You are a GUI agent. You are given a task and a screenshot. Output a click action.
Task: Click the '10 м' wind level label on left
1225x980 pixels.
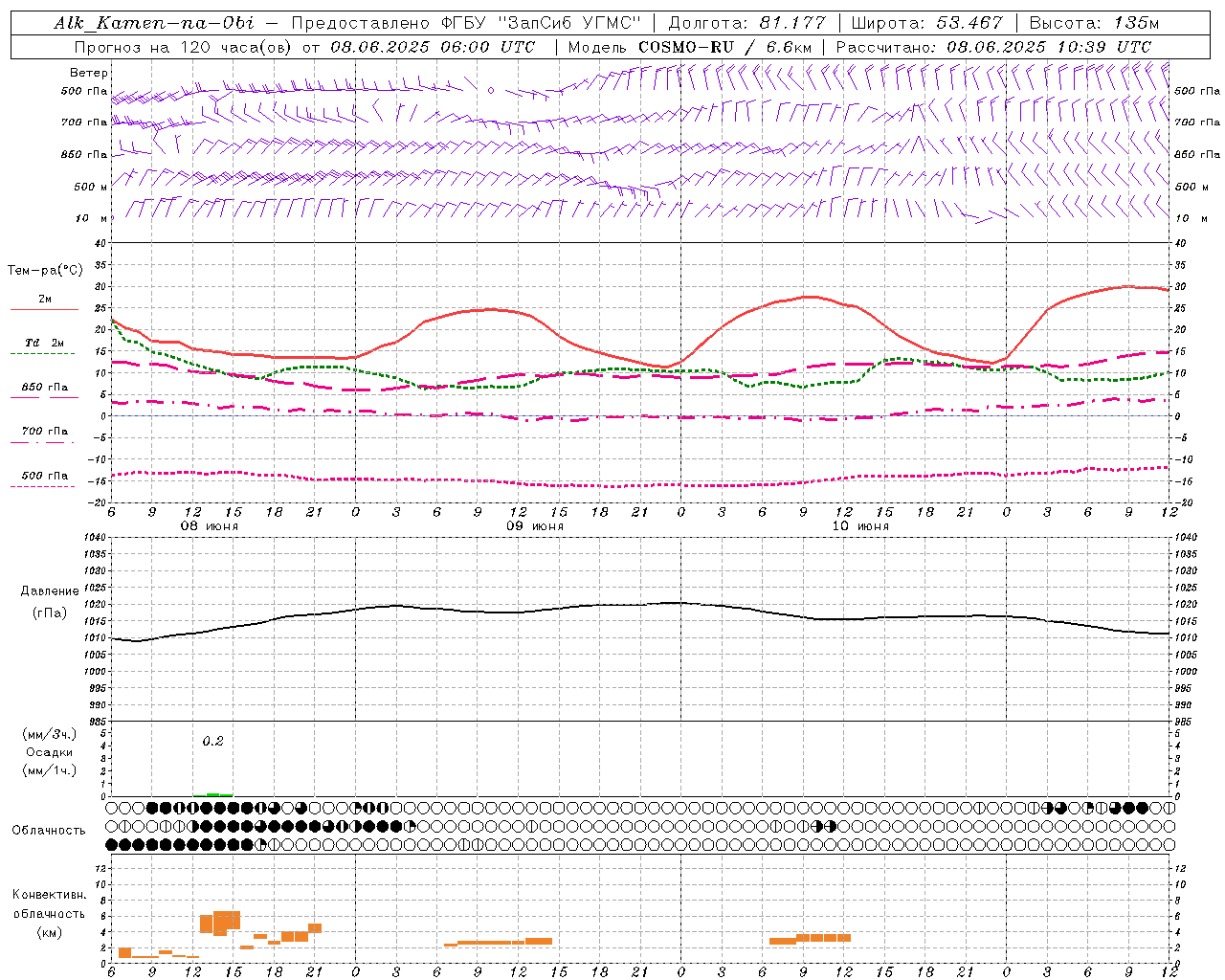[92, 218]
